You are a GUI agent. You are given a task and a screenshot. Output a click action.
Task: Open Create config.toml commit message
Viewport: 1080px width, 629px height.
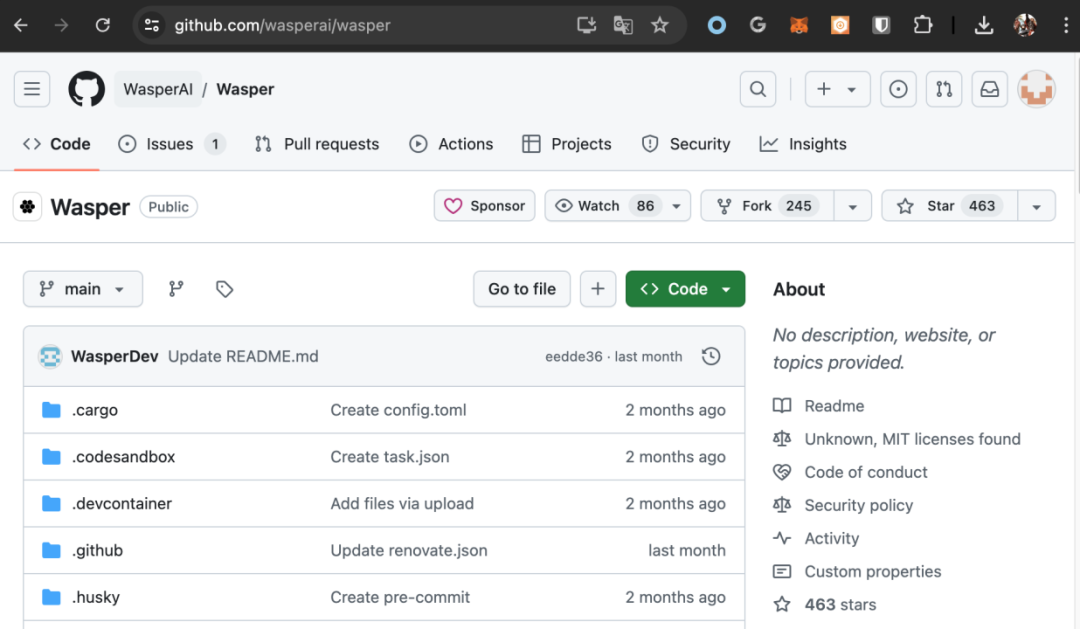(398, 410)
